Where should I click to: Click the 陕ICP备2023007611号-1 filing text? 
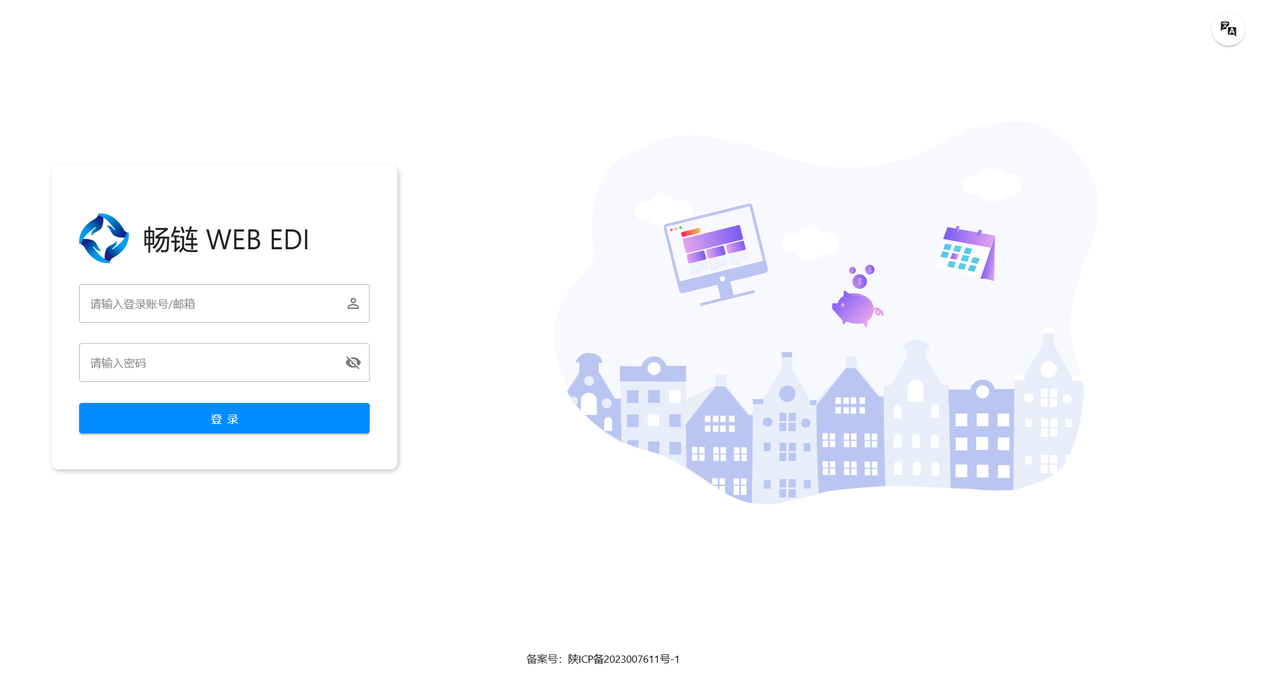click(x=624, y=659)
